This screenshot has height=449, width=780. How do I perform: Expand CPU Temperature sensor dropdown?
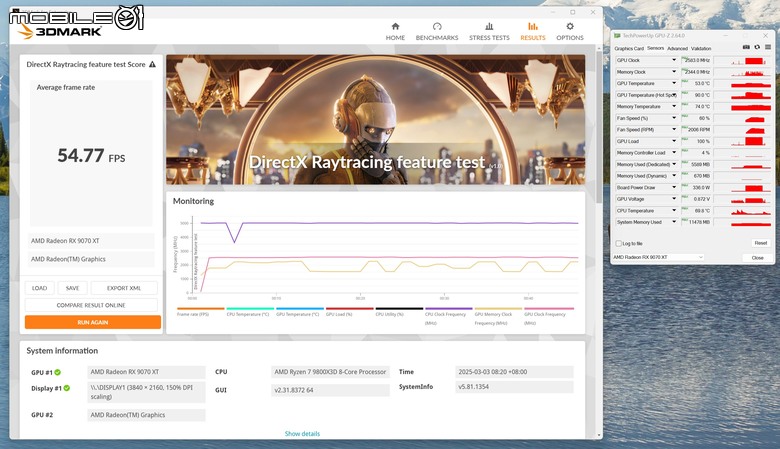tap(674, 211)
